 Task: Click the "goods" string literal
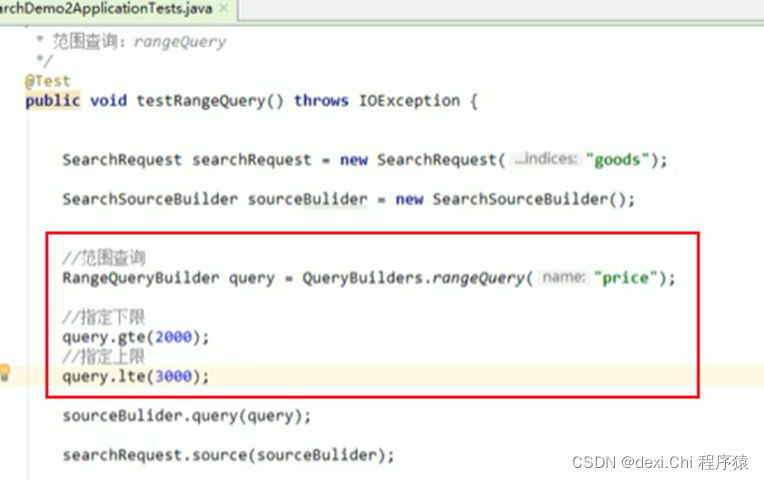[618, 160]
